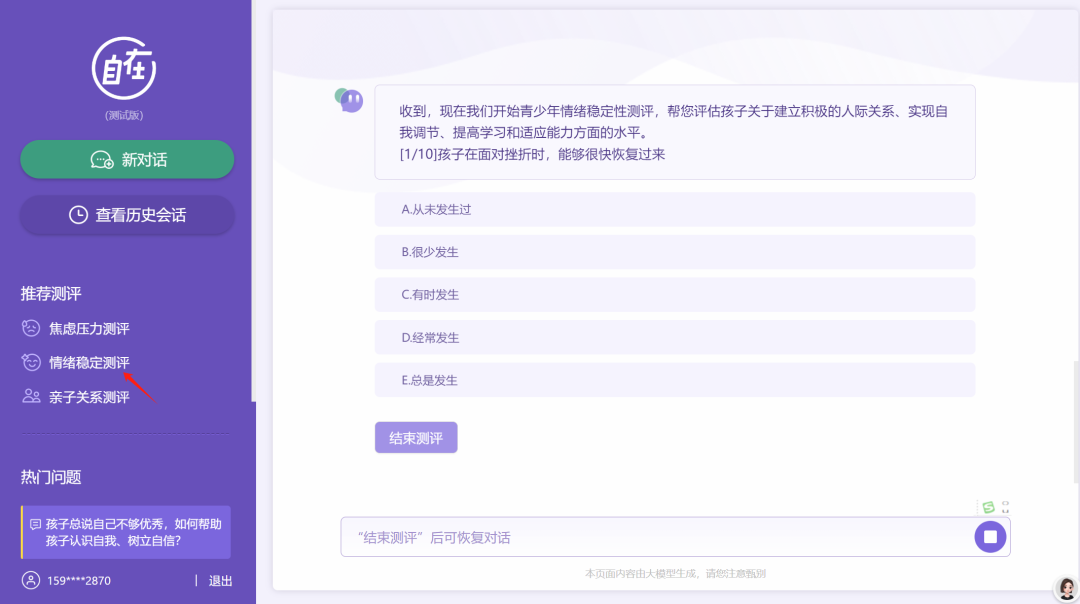The width and height of the screenshot is (1080, 604).
Task: Click the message input field at the bottom
Action: point(650,536)
